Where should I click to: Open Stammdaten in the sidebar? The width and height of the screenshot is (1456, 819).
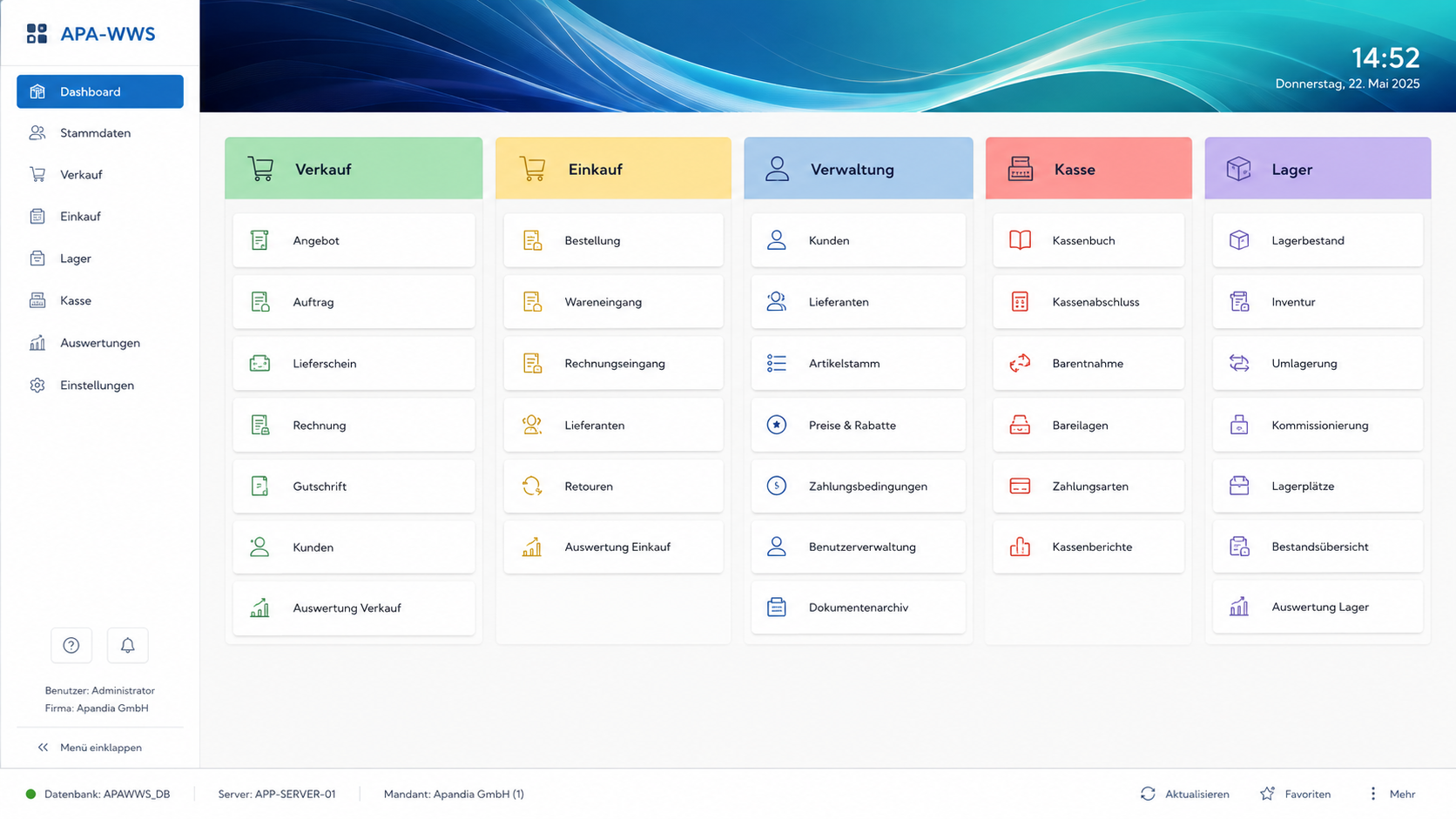tap(100, 133)
